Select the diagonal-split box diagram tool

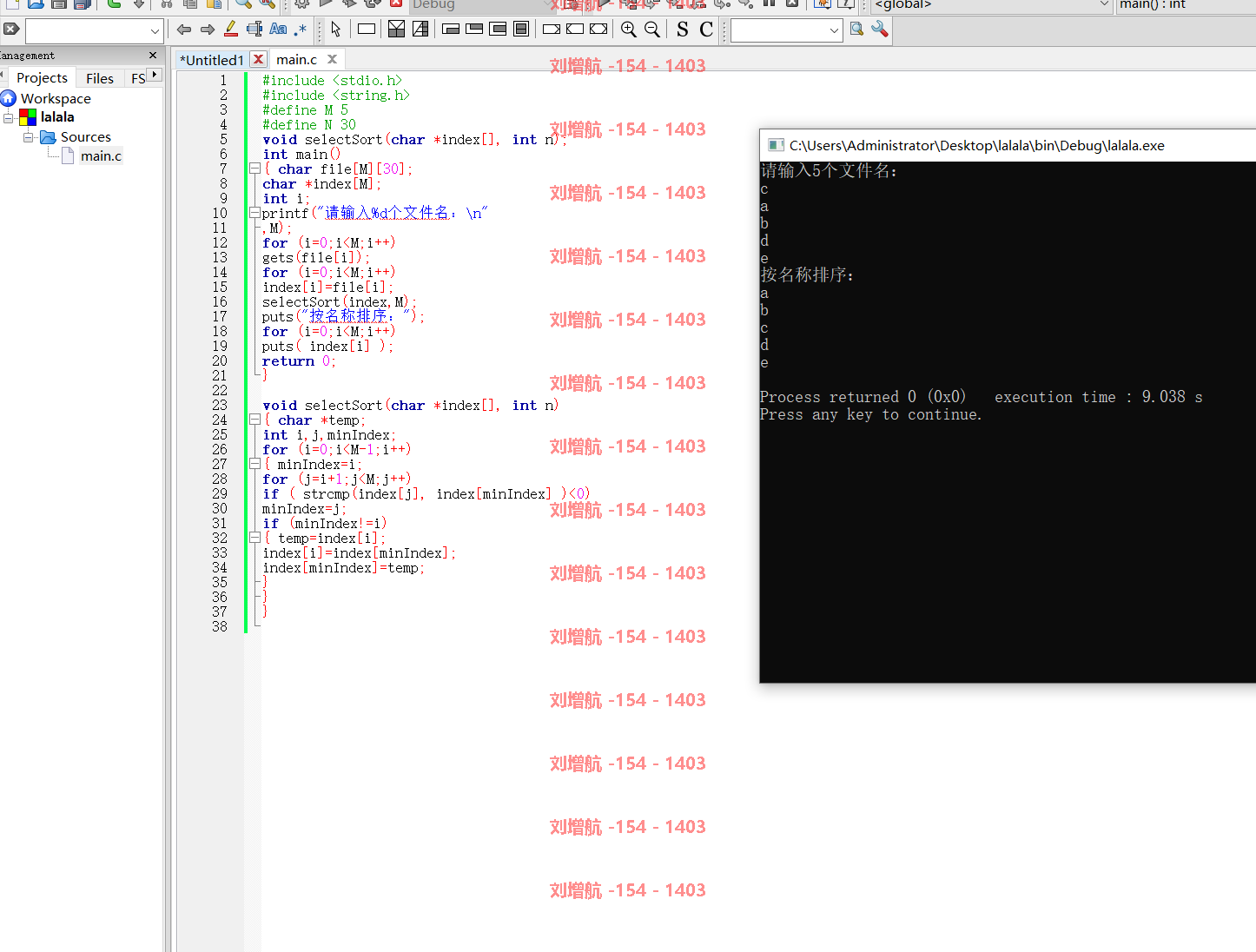[420, 30]
